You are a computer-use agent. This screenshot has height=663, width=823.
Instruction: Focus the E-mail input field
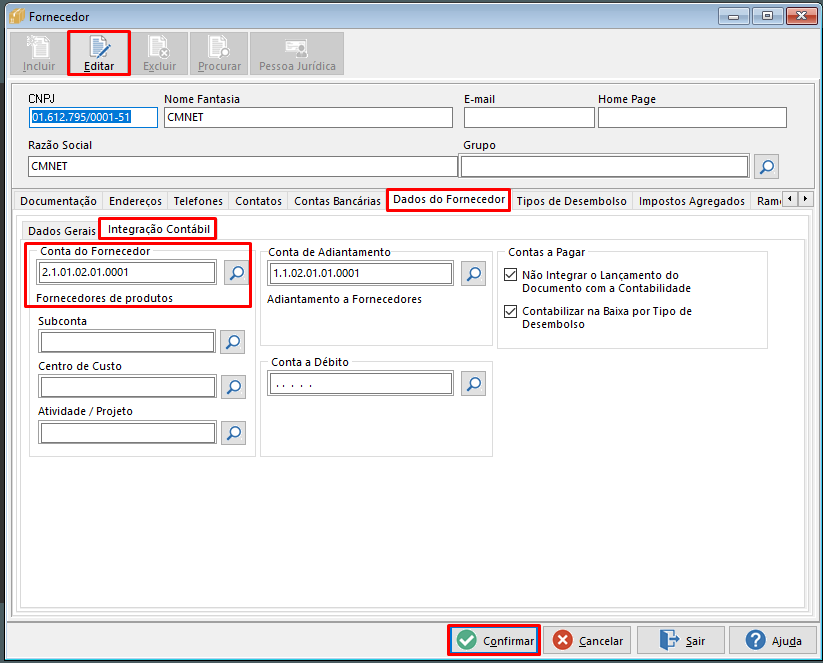click(529, 118)
